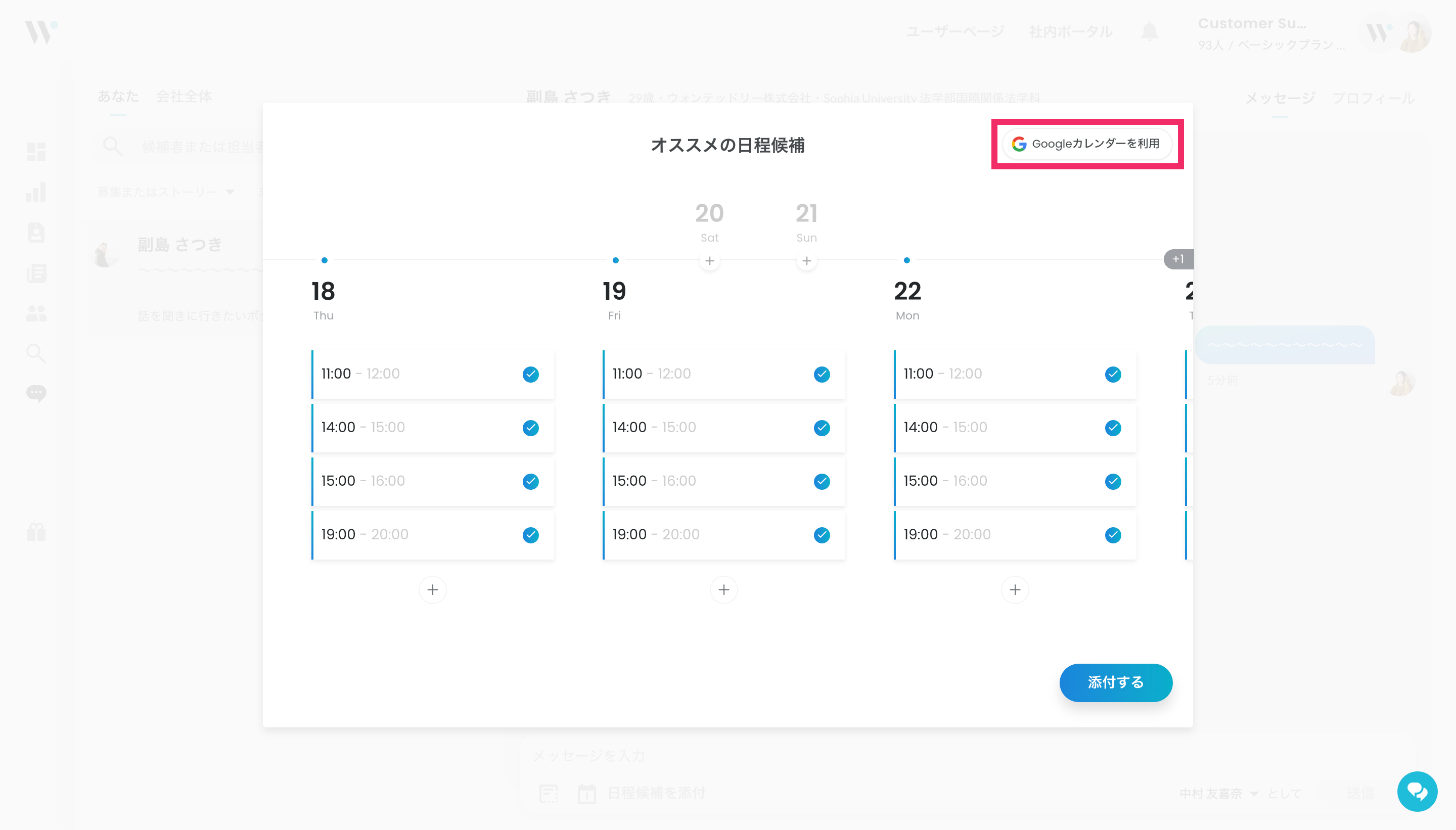Open the notification bell
This screenshot has width=1456, height=830.
(x=1149, y=31)
